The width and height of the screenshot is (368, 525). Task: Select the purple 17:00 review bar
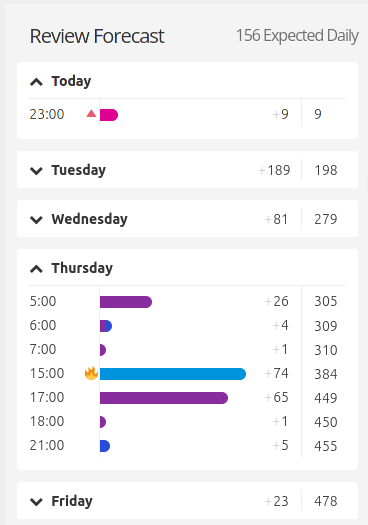[164, 398]
